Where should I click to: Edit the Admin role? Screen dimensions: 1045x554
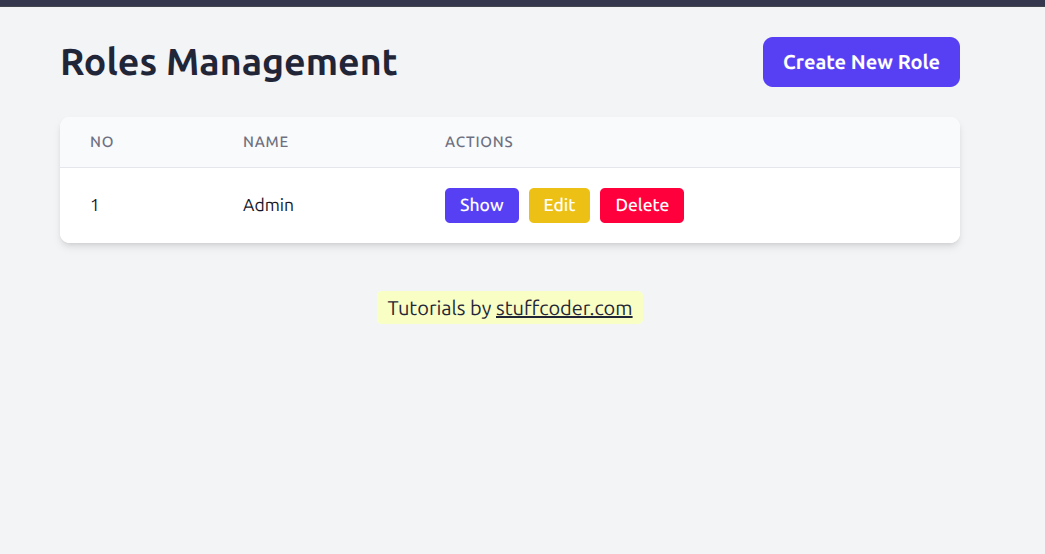[559, 205]
